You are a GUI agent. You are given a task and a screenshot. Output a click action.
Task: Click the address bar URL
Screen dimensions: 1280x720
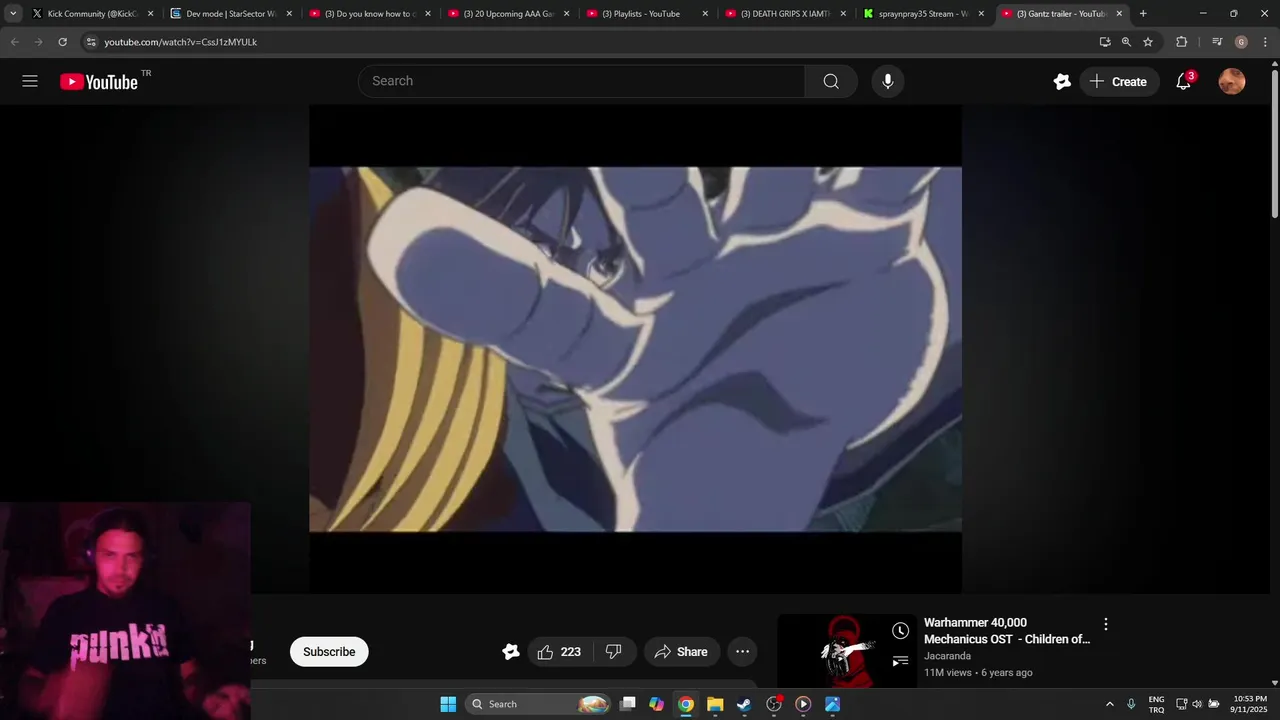(180, 42)
